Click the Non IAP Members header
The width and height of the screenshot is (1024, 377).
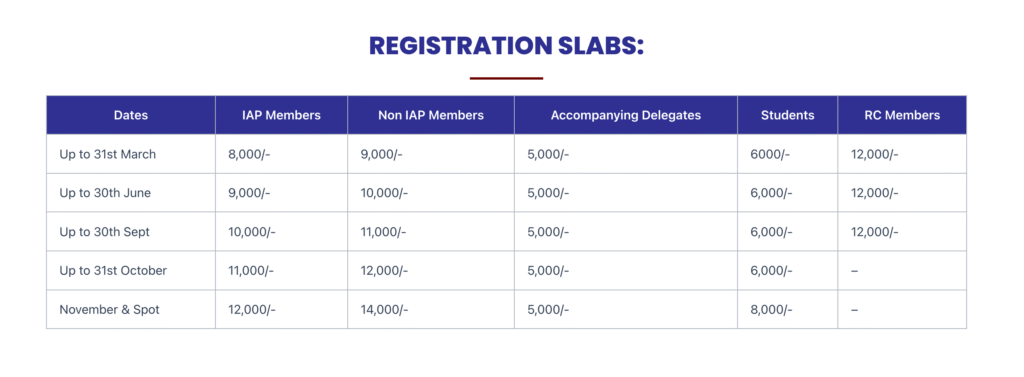(431, 116)
